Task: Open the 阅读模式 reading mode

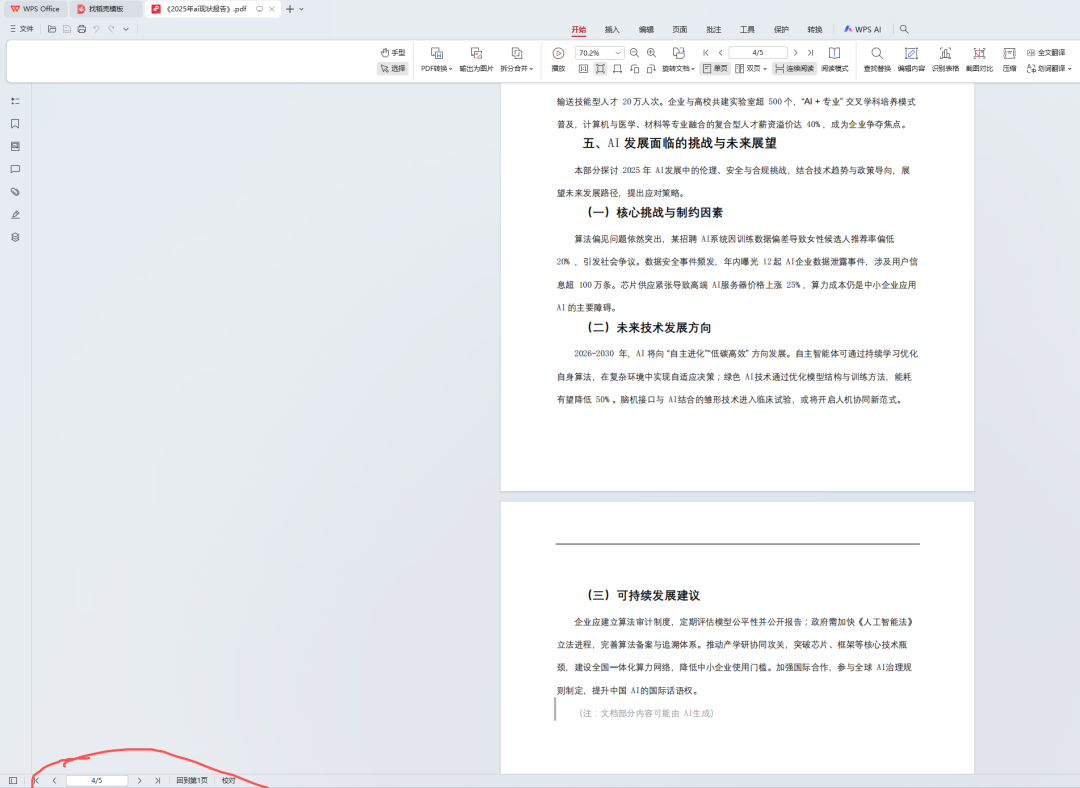Action: point(834,53)
